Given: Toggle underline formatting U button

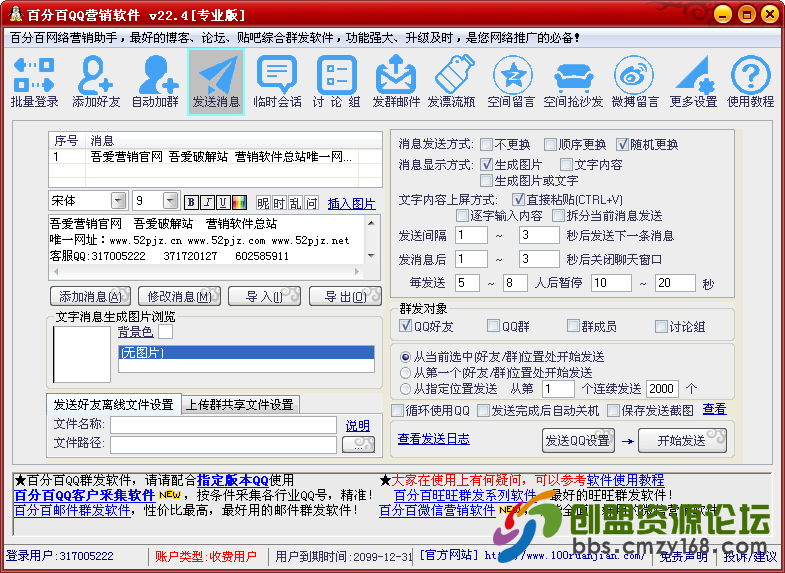Looking at the screenshot, I should pyautogui.click(x=223, y=202).
